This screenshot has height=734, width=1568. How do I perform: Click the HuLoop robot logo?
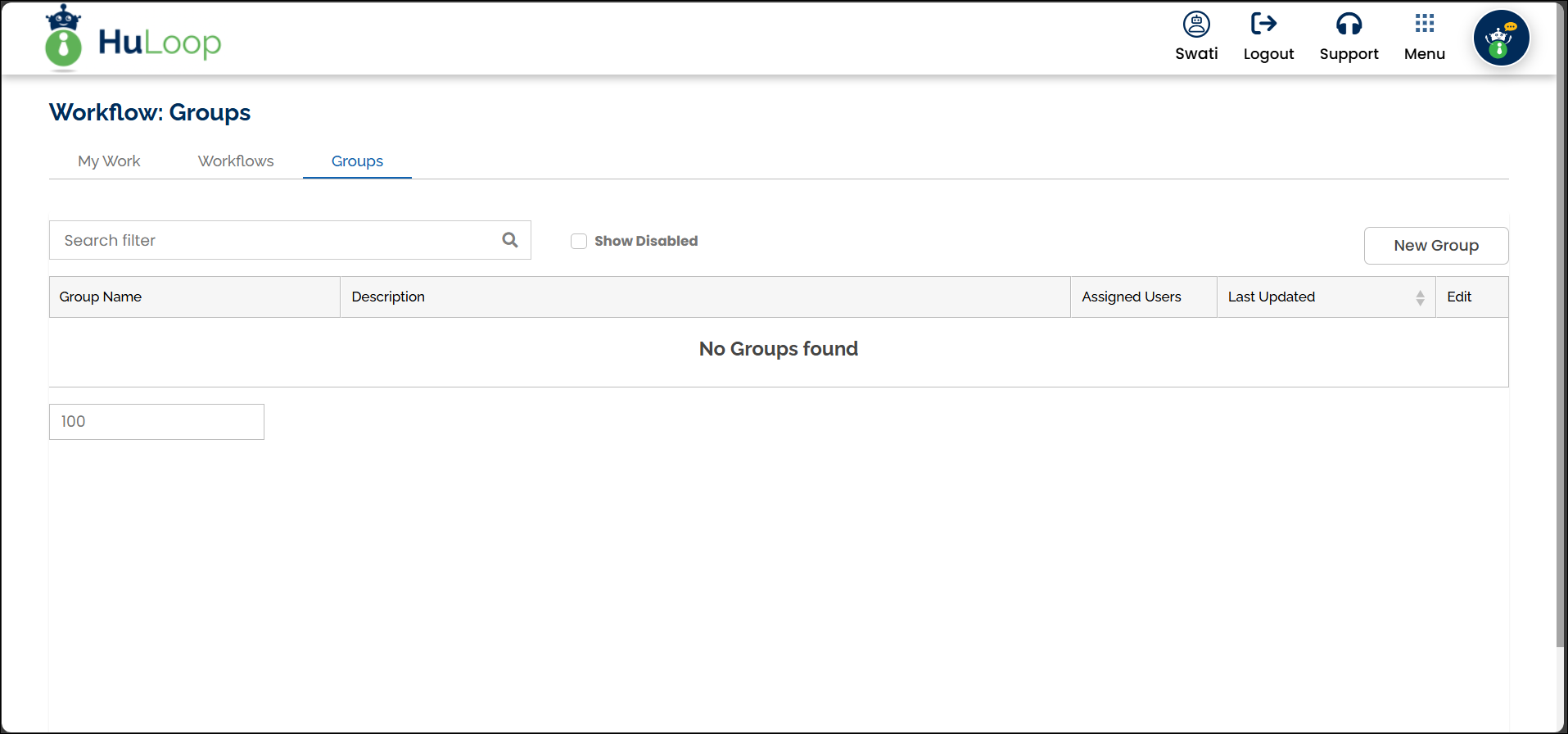(64, 38)
